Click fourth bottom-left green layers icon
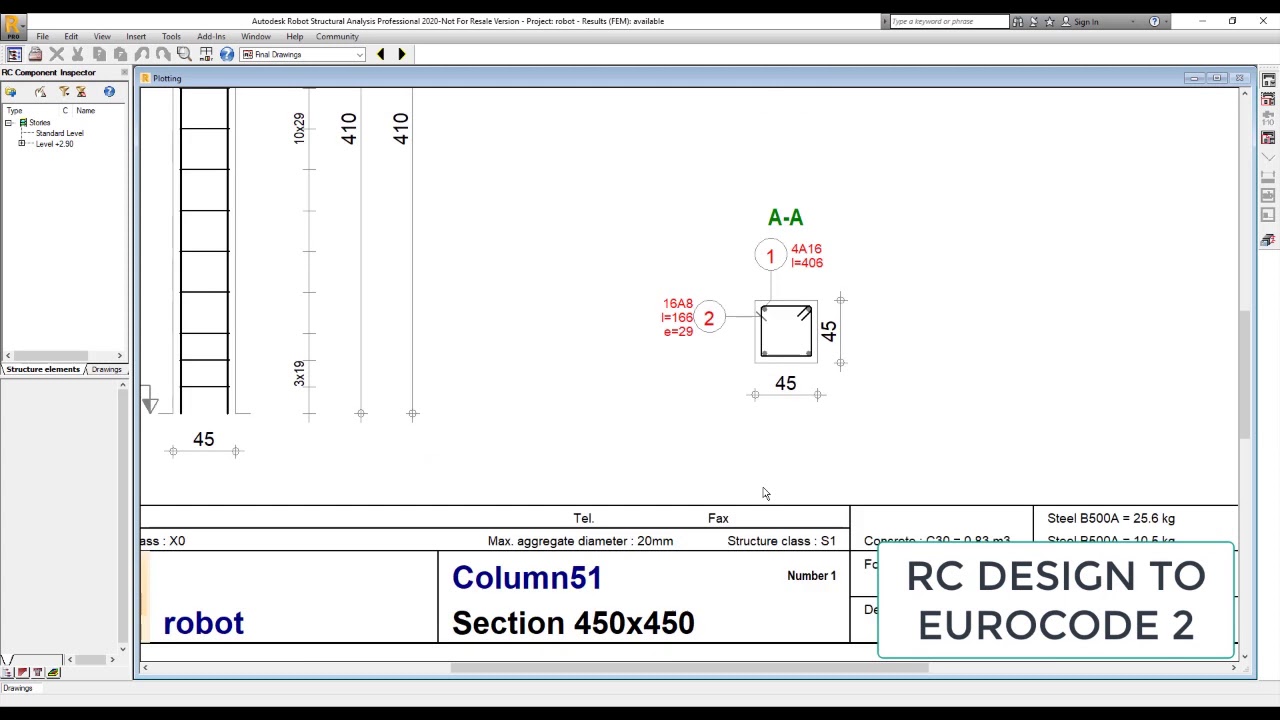 coord(54,673)
